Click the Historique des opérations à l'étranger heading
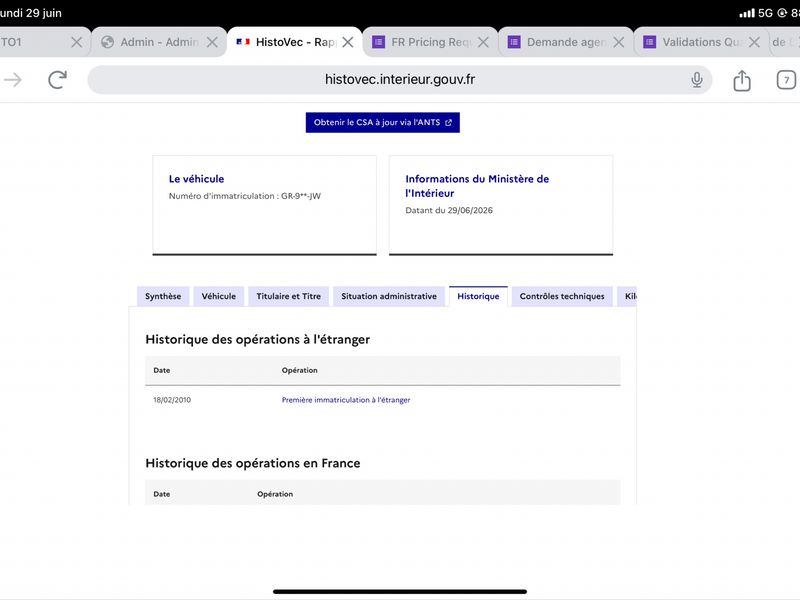 click(258, 339)
